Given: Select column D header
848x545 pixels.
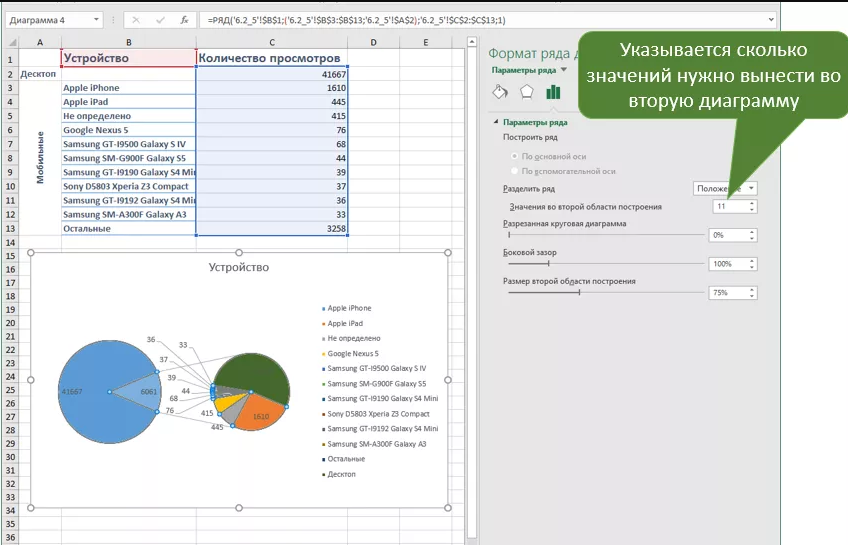Looking at the screenshot, I should (374, 42).
